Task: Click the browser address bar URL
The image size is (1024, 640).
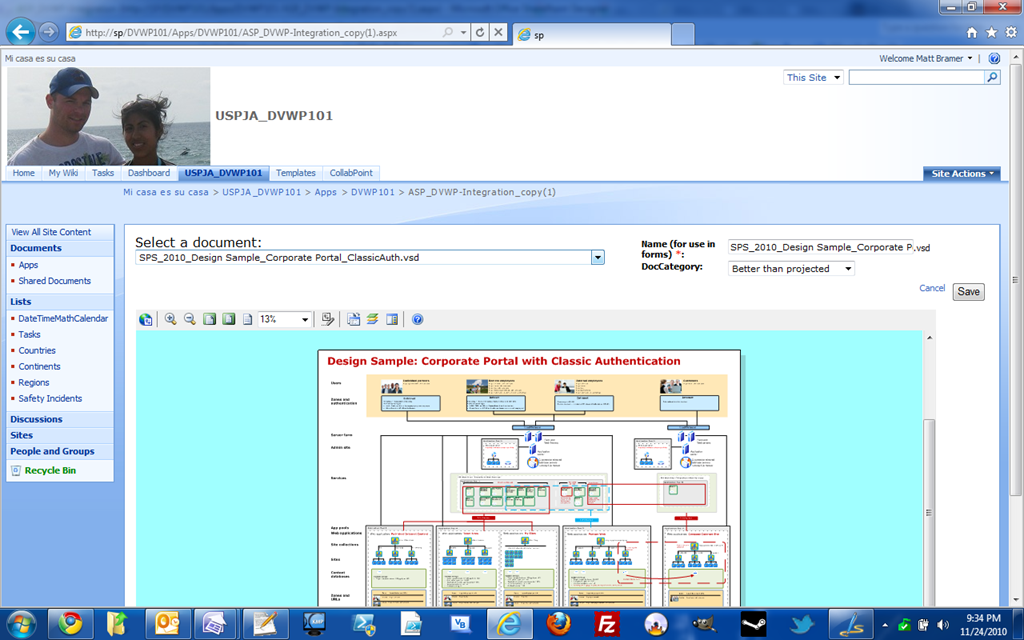Action: [241, 33]
